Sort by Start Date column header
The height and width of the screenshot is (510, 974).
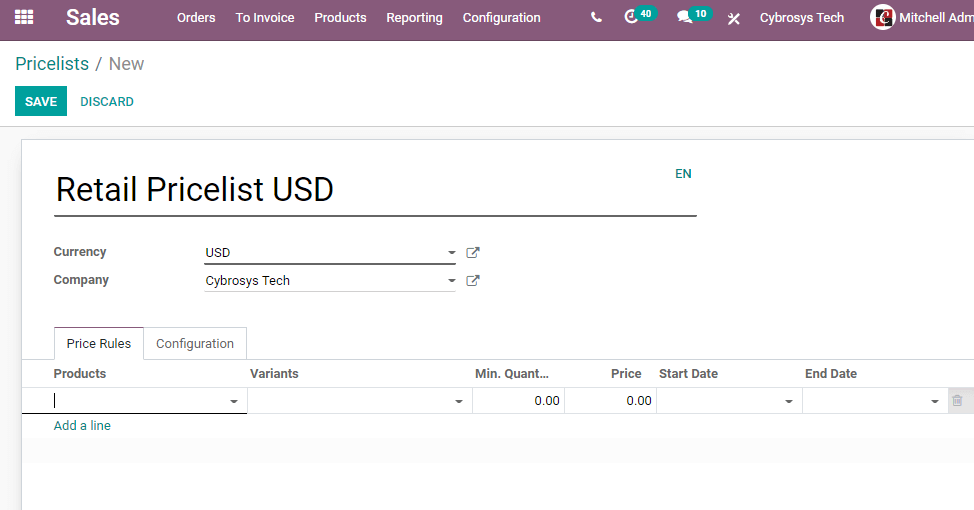click(x=688, y=373)
